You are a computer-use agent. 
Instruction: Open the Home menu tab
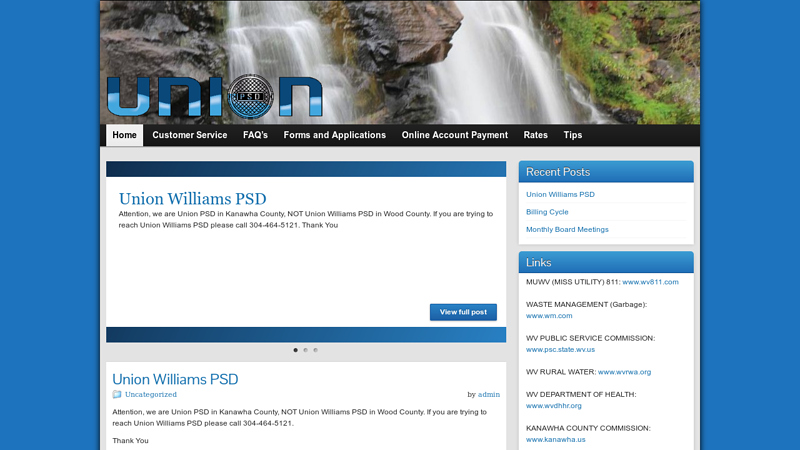click(125, 135)
